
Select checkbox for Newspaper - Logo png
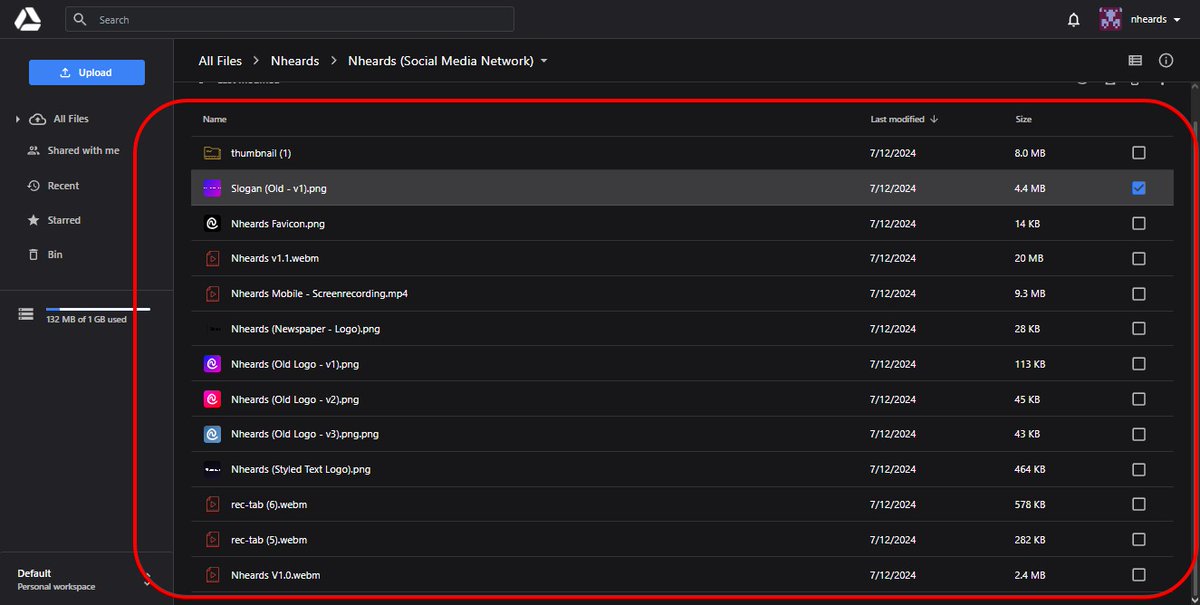pos(1139,329)
